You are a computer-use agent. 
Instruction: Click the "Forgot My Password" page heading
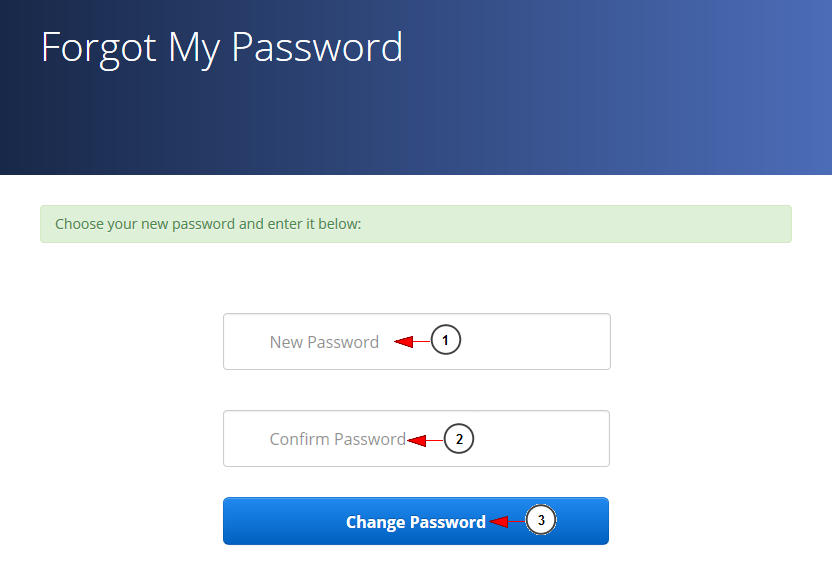221,47
